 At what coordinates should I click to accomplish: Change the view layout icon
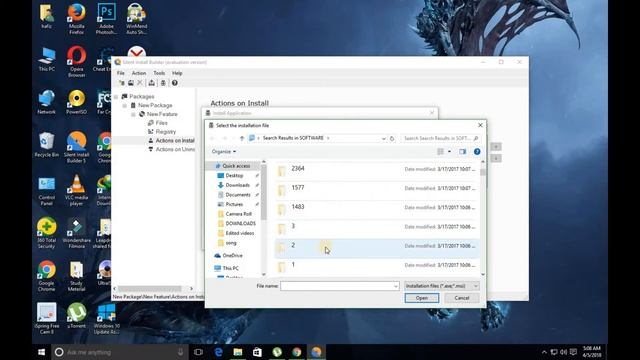pos(440,151)
